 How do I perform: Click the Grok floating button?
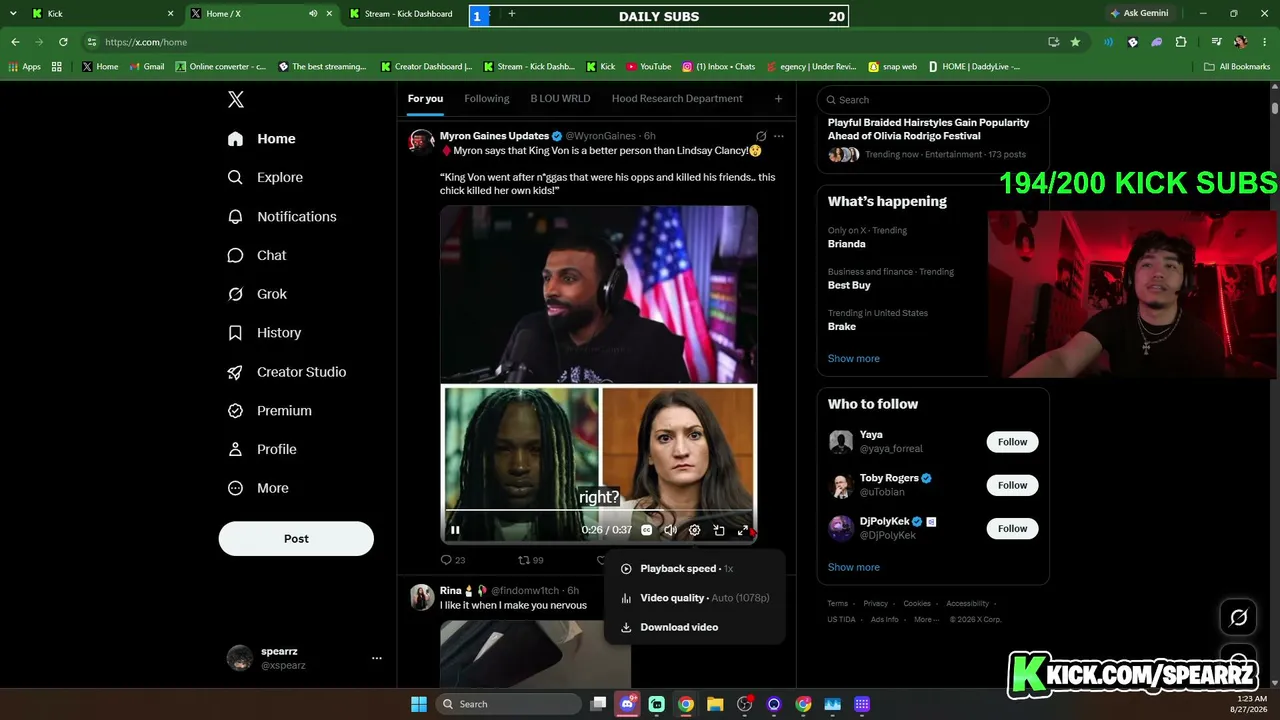click(x=1238, y=618)
